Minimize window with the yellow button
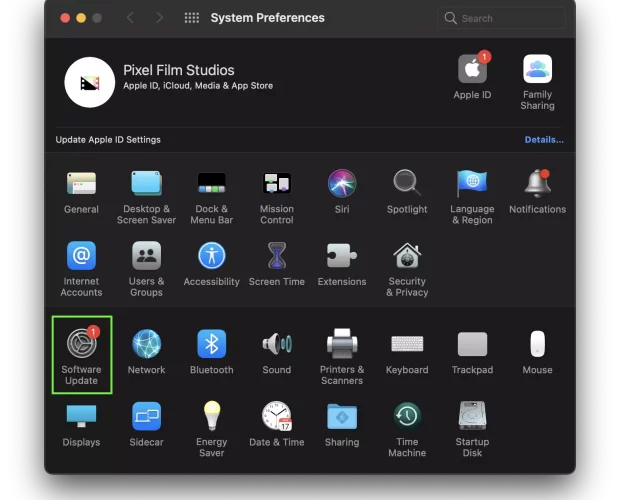The image size is (620, 500). [x=81, y=18]
